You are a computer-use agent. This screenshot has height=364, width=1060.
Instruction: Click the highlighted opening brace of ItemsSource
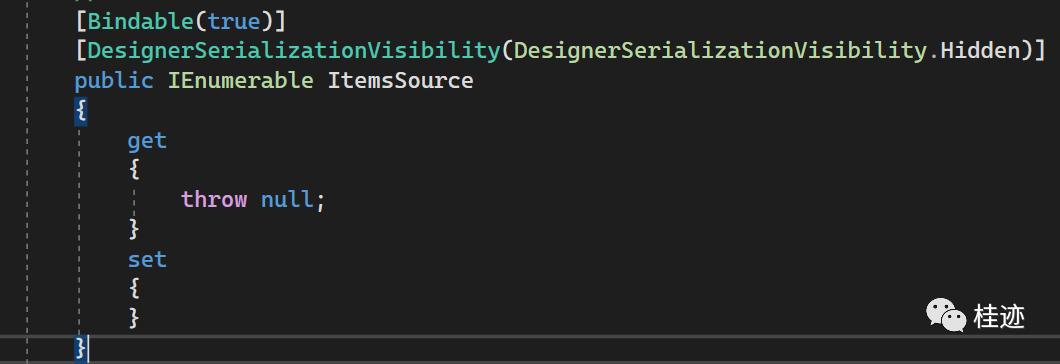(x=81, y=110)
